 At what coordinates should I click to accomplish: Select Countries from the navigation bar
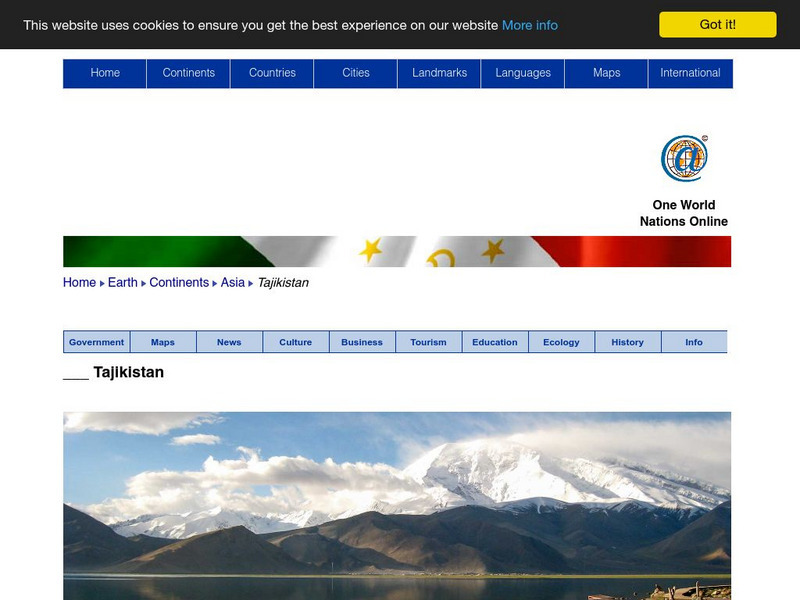tap(273, 72)
